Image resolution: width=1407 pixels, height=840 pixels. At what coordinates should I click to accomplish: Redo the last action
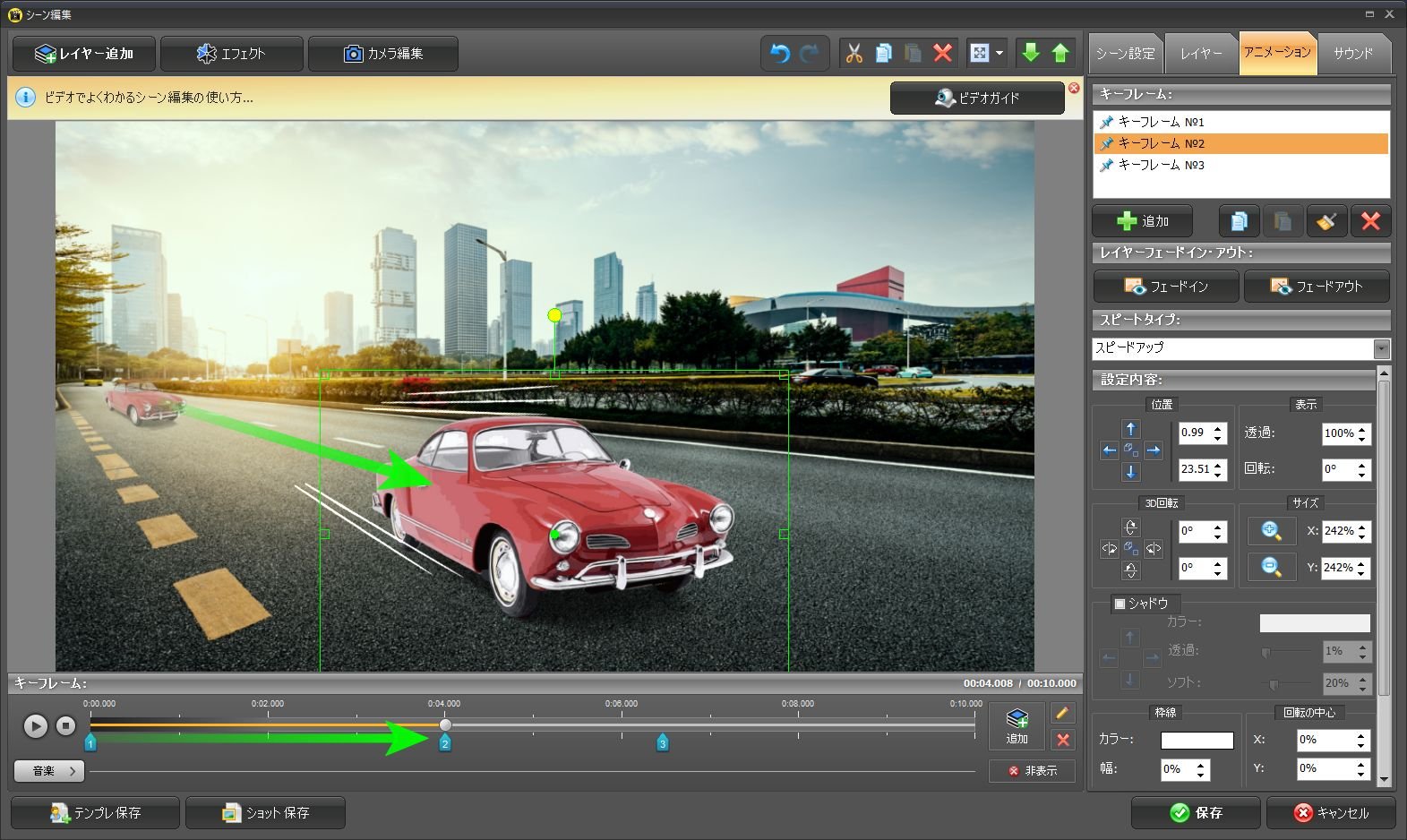click(x=809, y=54)
